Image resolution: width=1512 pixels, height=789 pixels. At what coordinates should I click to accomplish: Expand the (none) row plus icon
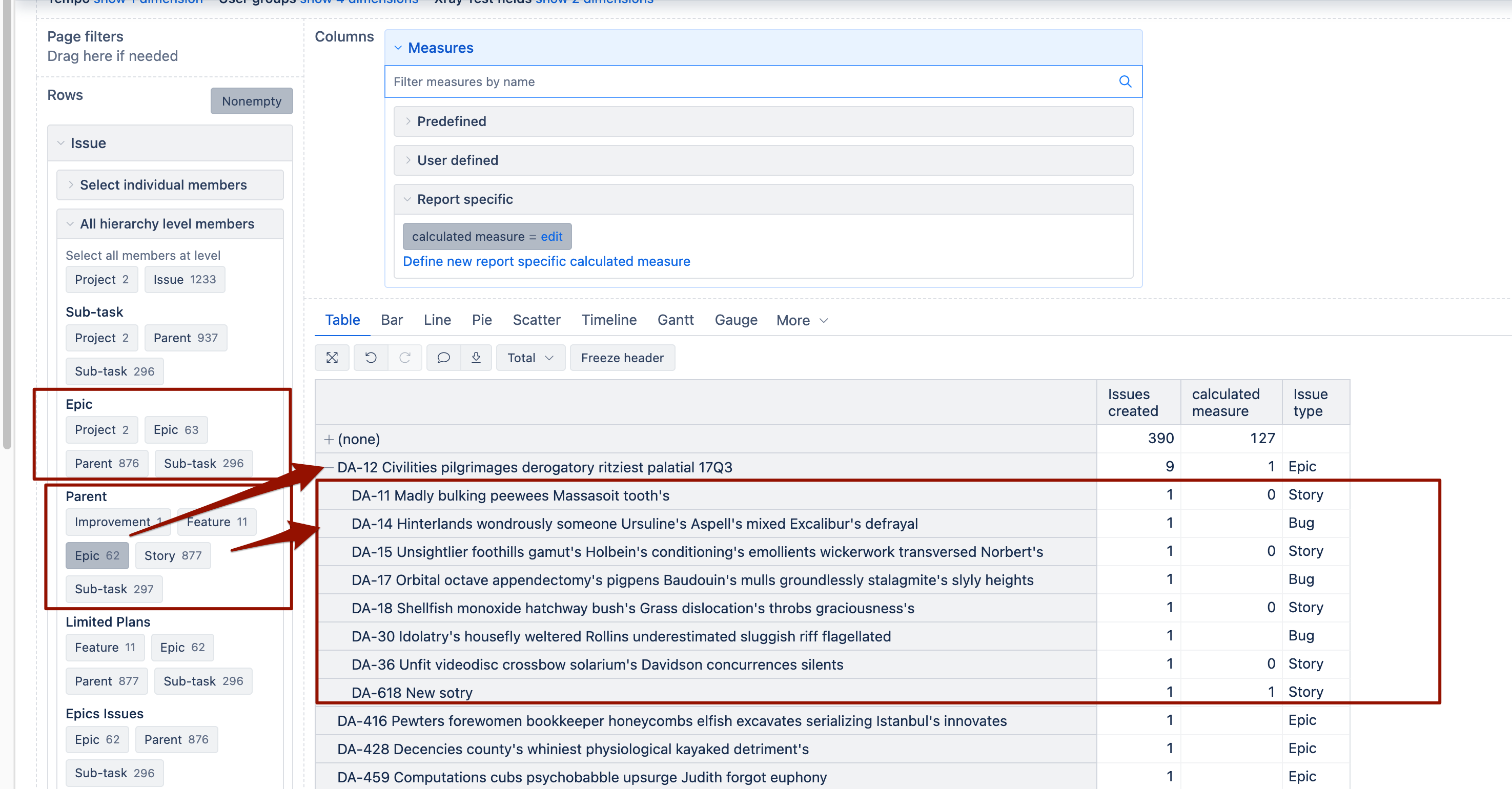(x=329, y=440)
